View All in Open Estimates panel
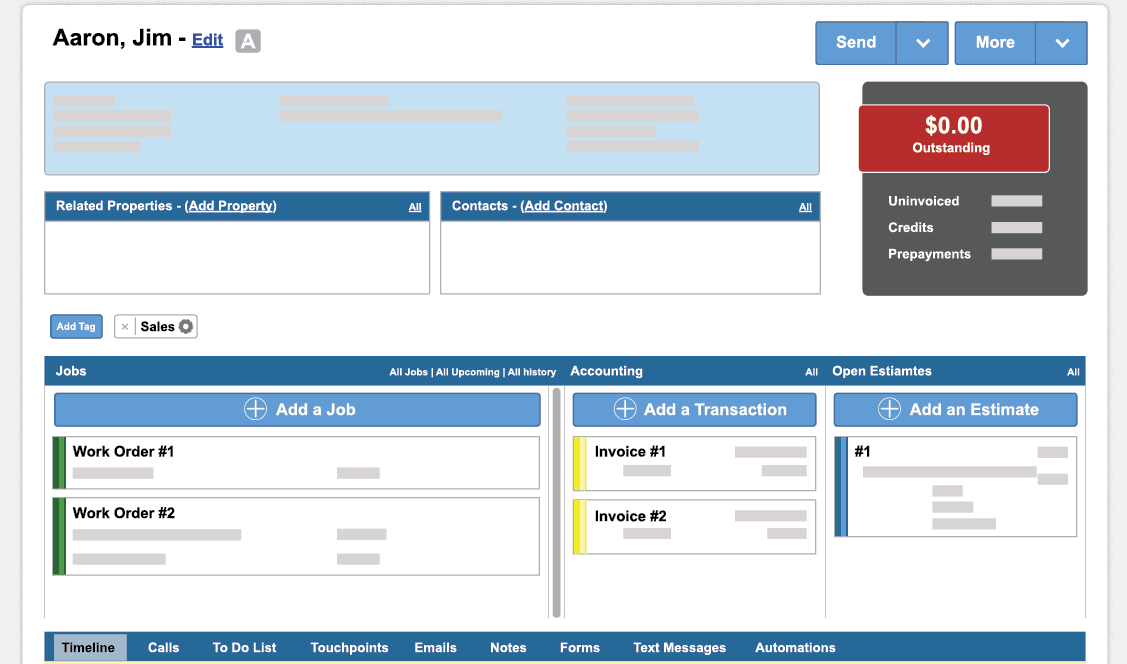 pyautogui.click(x=1073, y=372)
